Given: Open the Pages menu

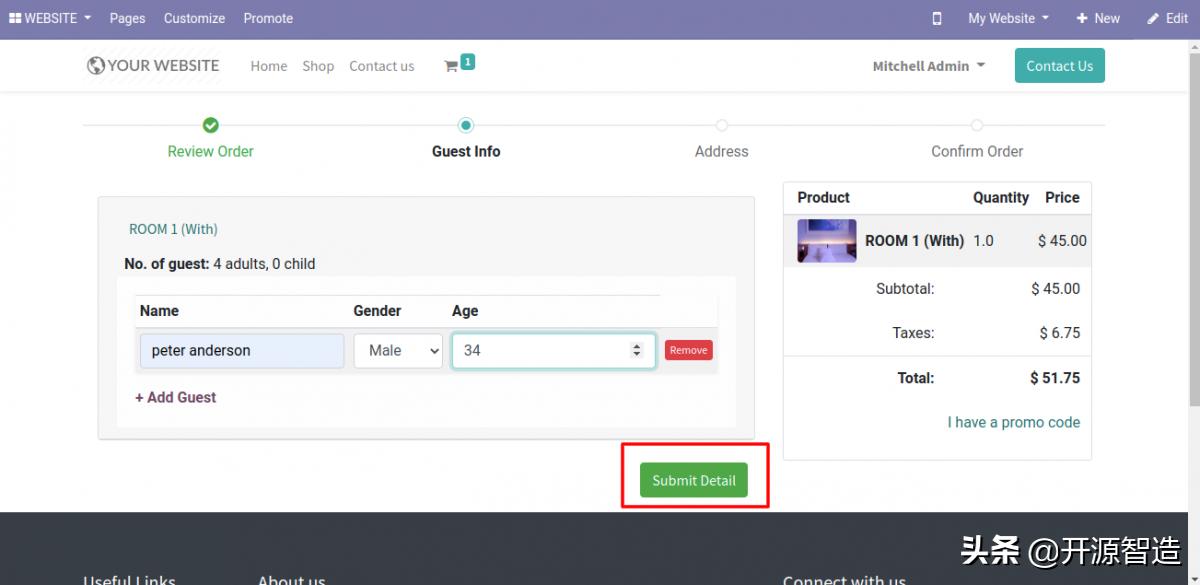Looking at the screenshot, I should tap(127, 18).
